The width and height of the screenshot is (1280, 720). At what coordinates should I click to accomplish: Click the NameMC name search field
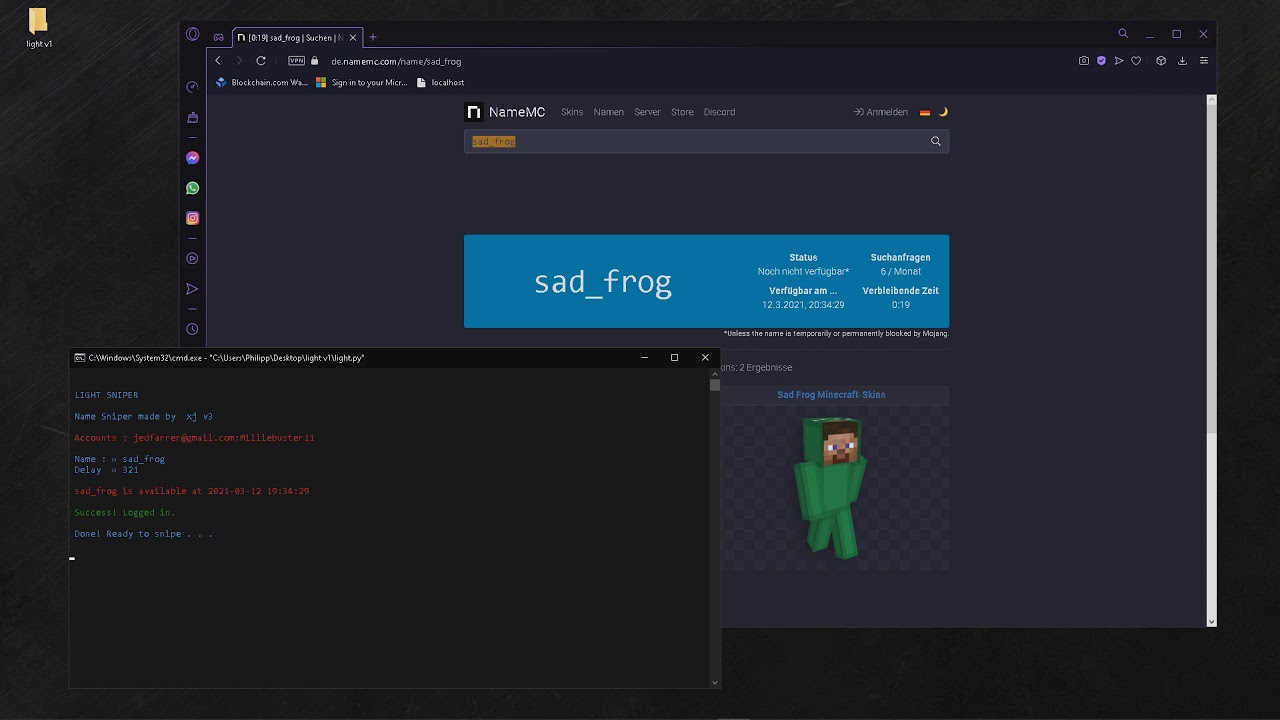pyautogui.click(x=694, y=142)
